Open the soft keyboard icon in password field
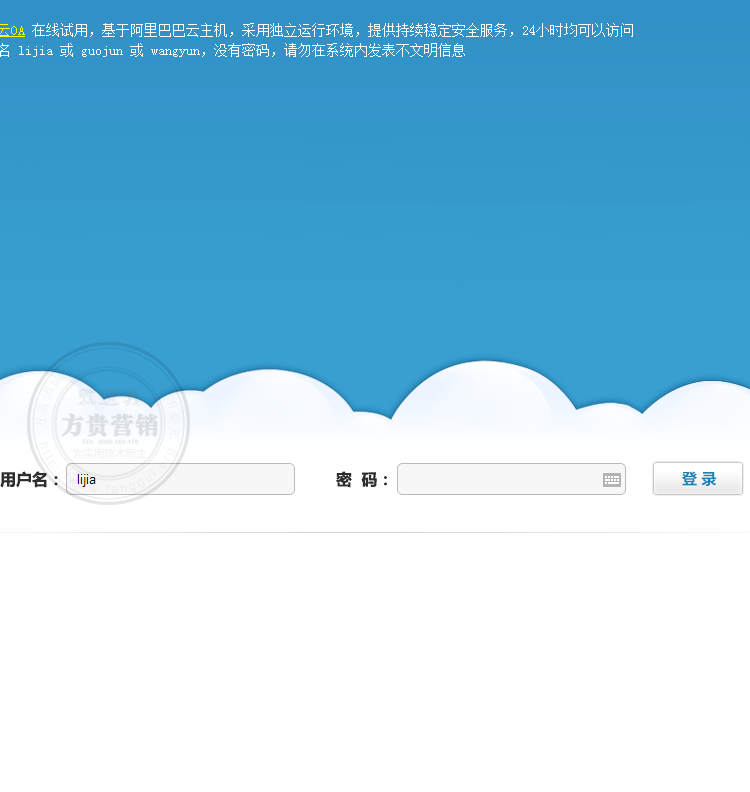 click(x=612, y=479)
